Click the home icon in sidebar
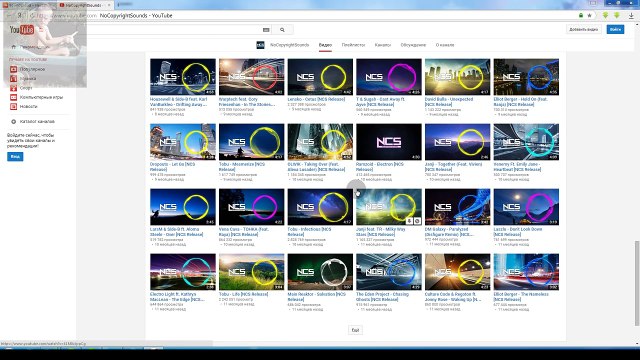 click(13, 47)
